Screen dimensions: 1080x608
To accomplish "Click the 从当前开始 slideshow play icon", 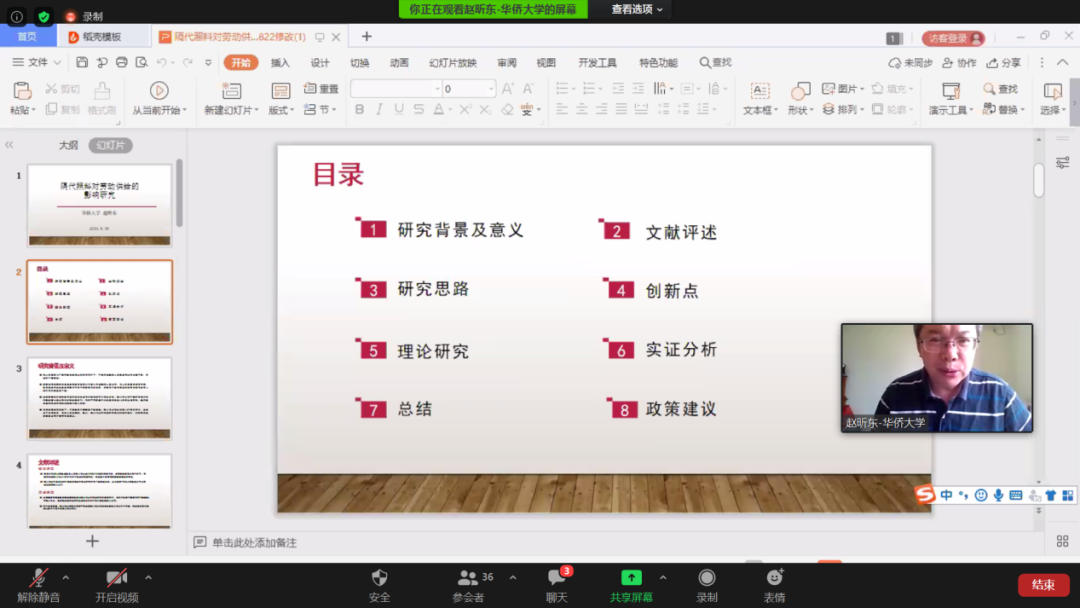I will 158,91.
